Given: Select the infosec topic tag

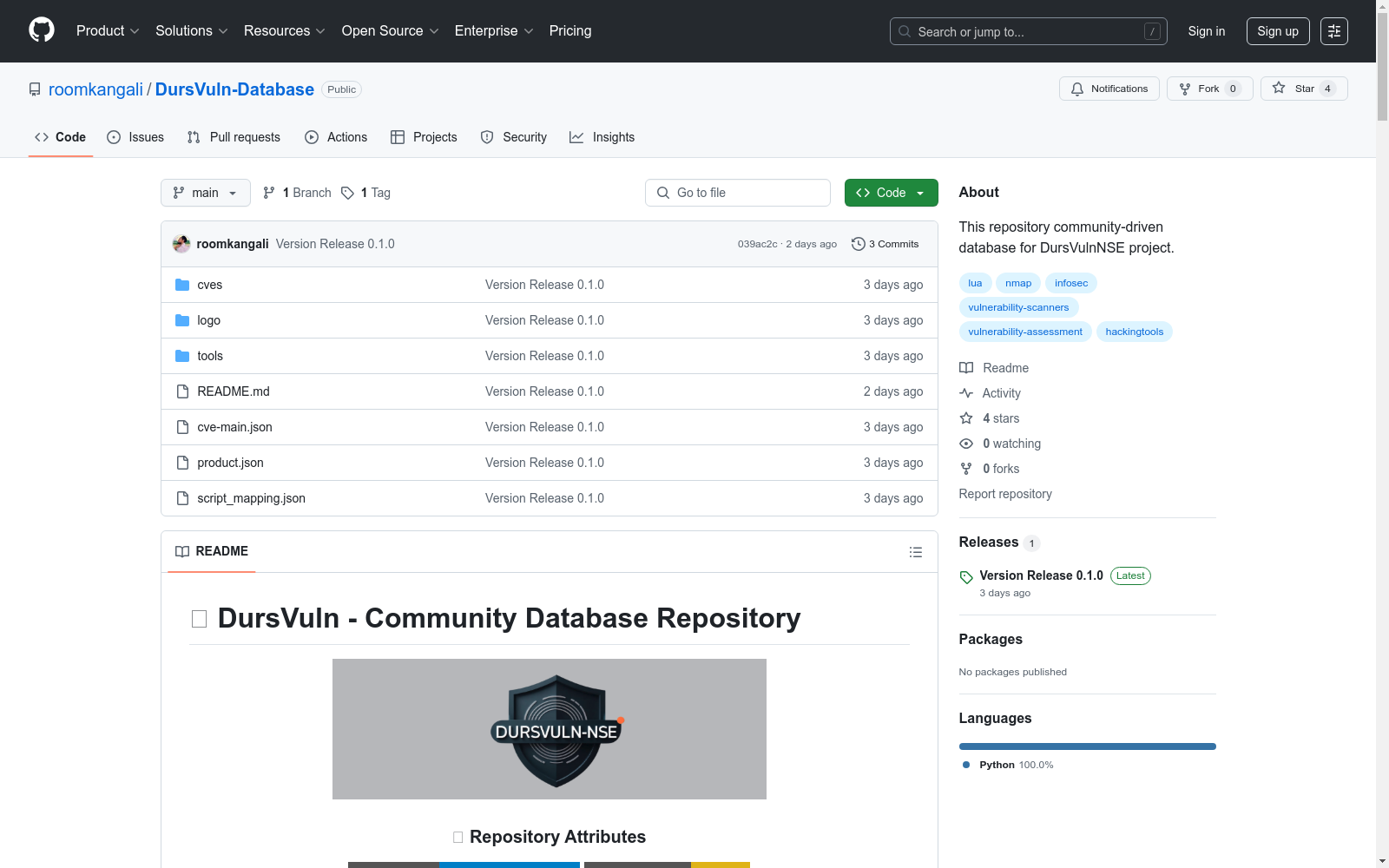Looking at the screenshot, I should point(1071,283).
